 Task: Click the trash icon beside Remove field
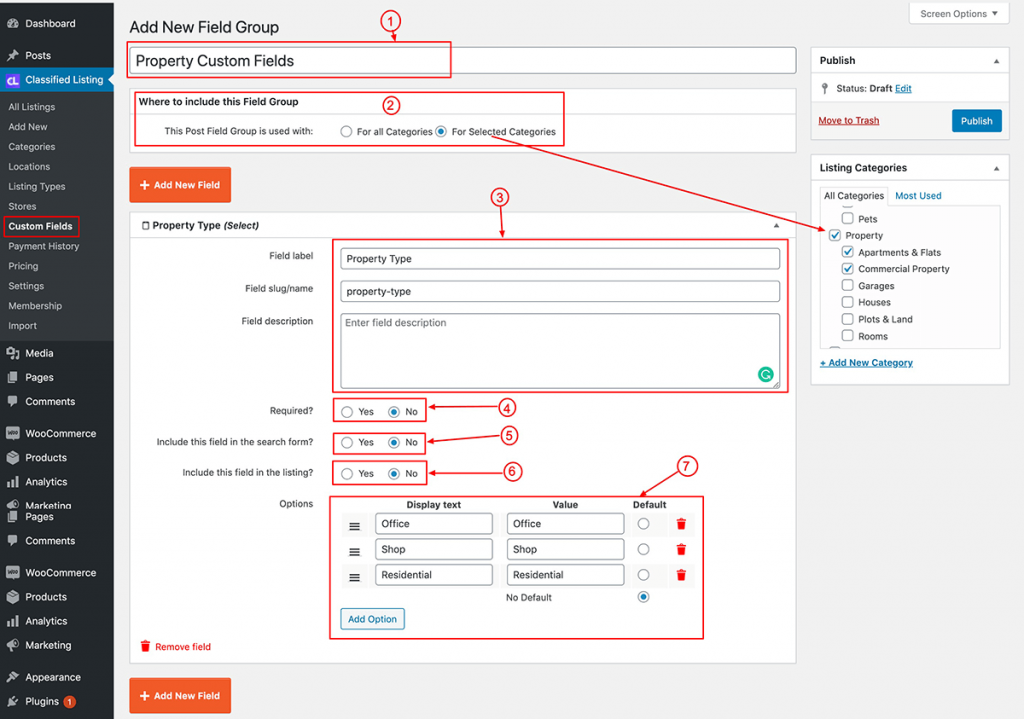[x=146, y=647]
